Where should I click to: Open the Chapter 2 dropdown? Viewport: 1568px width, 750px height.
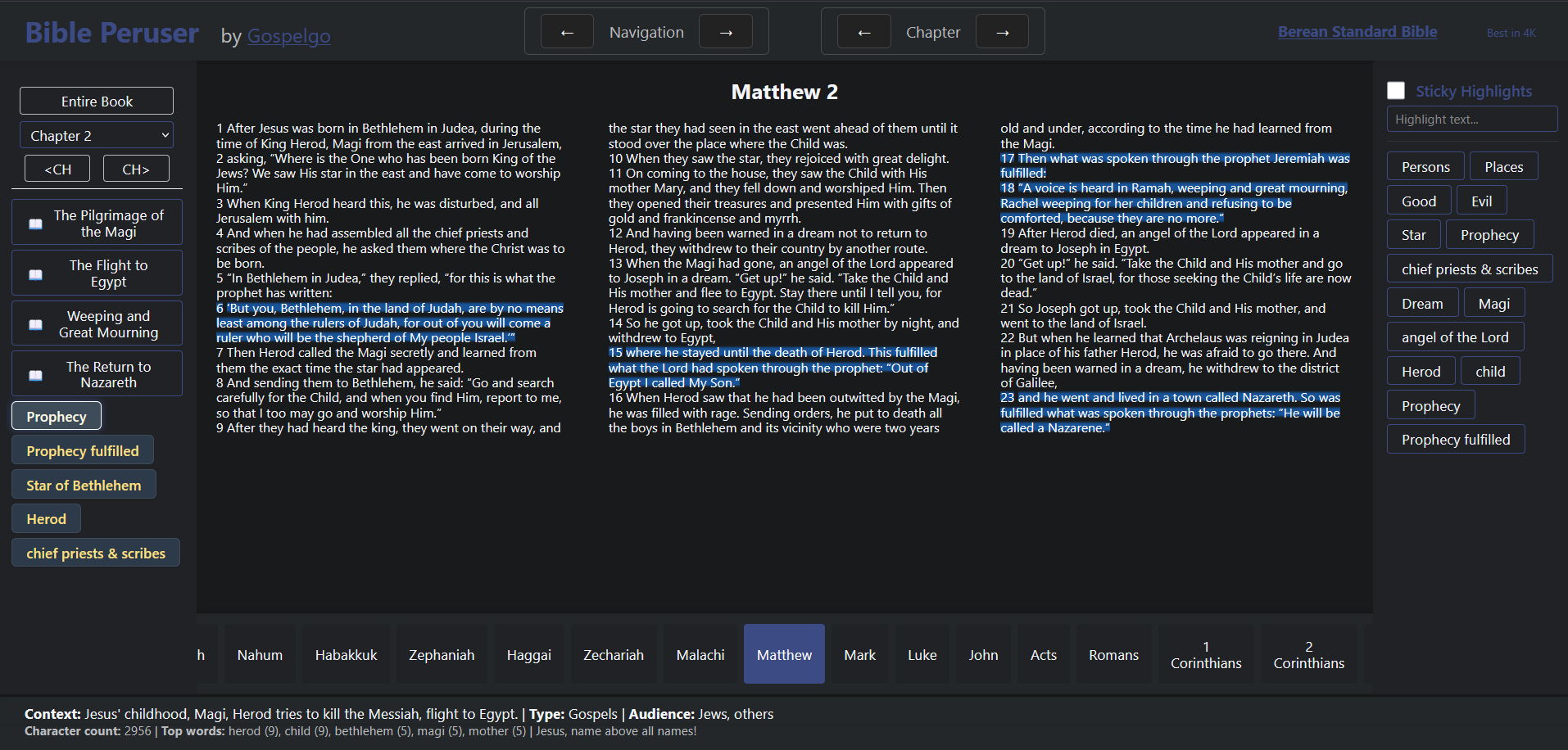click(96, 134)
